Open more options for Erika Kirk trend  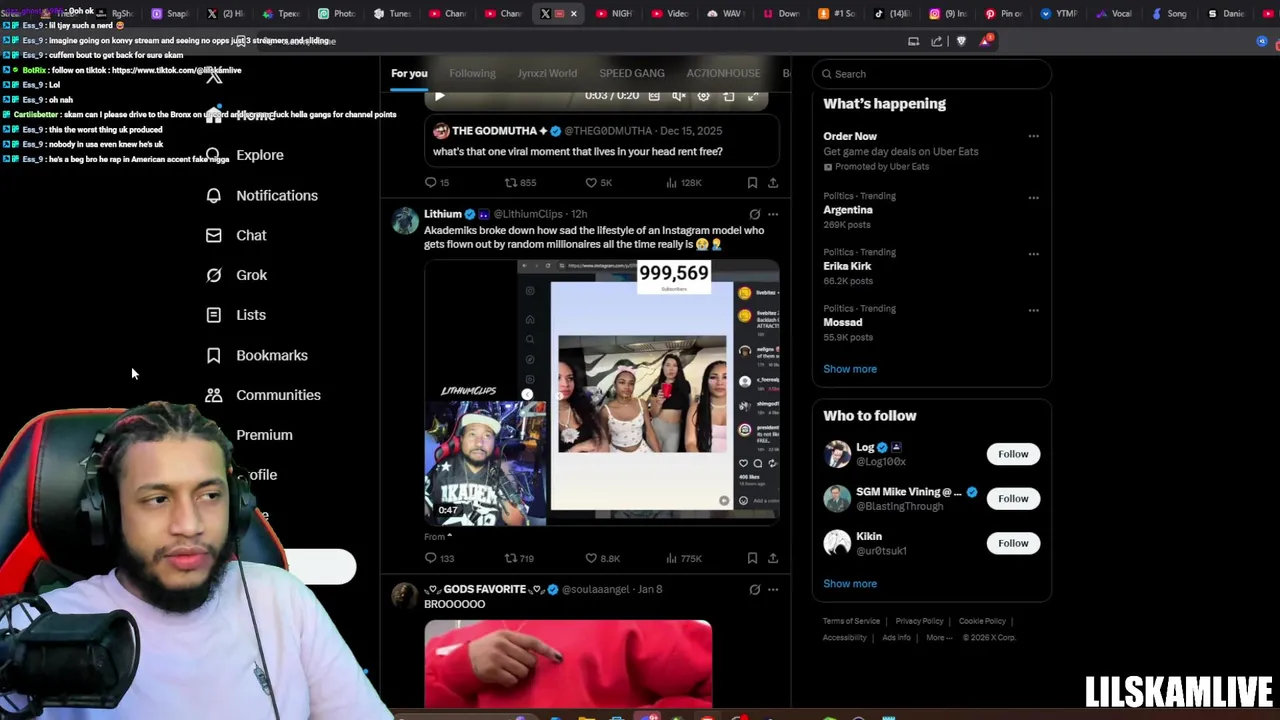coord(1033,253)
